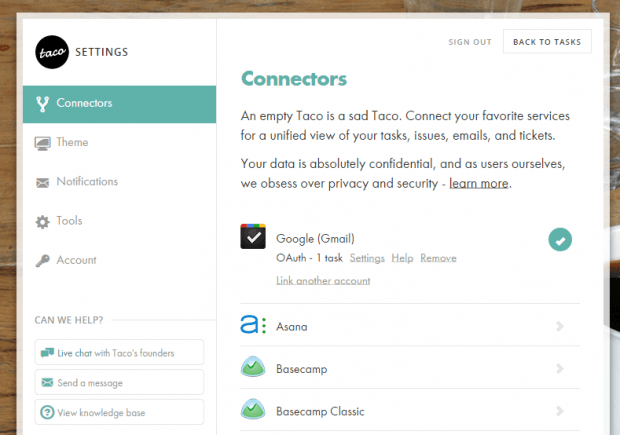This screenshot has width=620, height=435.
Task: Click Link another account
Action: pyautogui.click(x=323, y=281)
